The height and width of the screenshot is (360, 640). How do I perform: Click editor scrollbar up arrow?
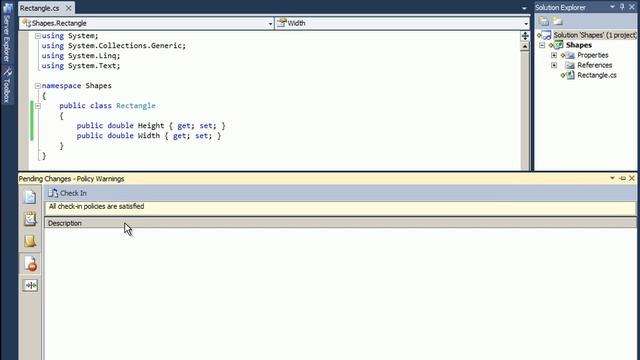point(525,47)
